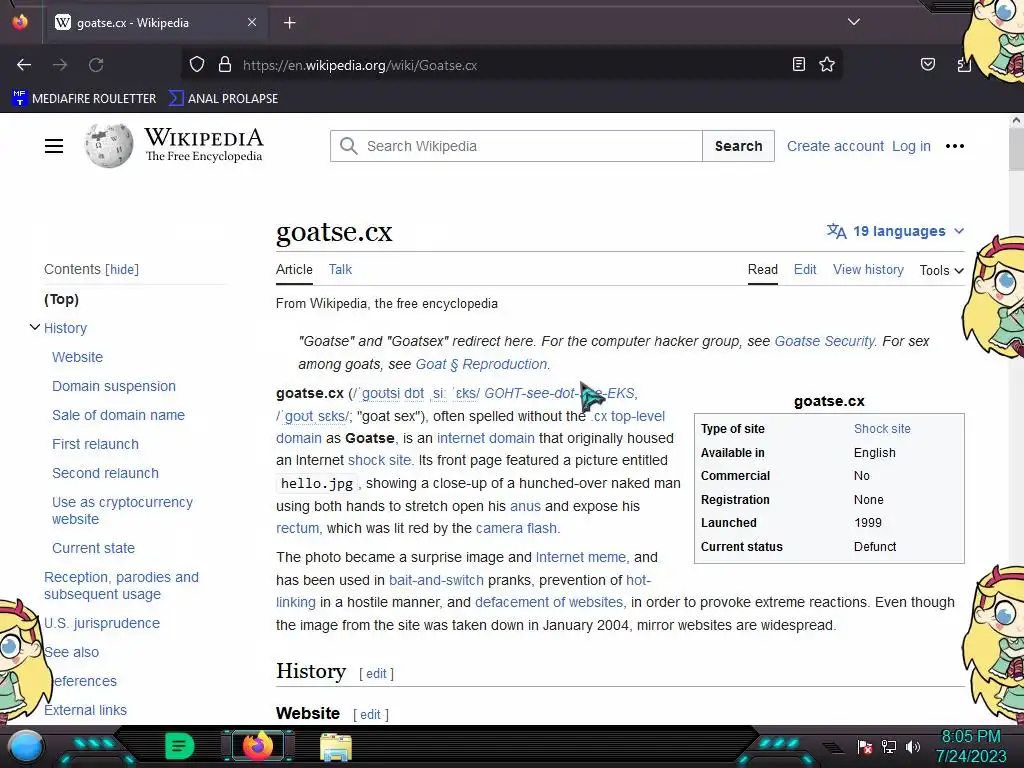Open new tab with plus button
The height and width of the screenshot is (768, 1024).
click(x=289, y=23)
